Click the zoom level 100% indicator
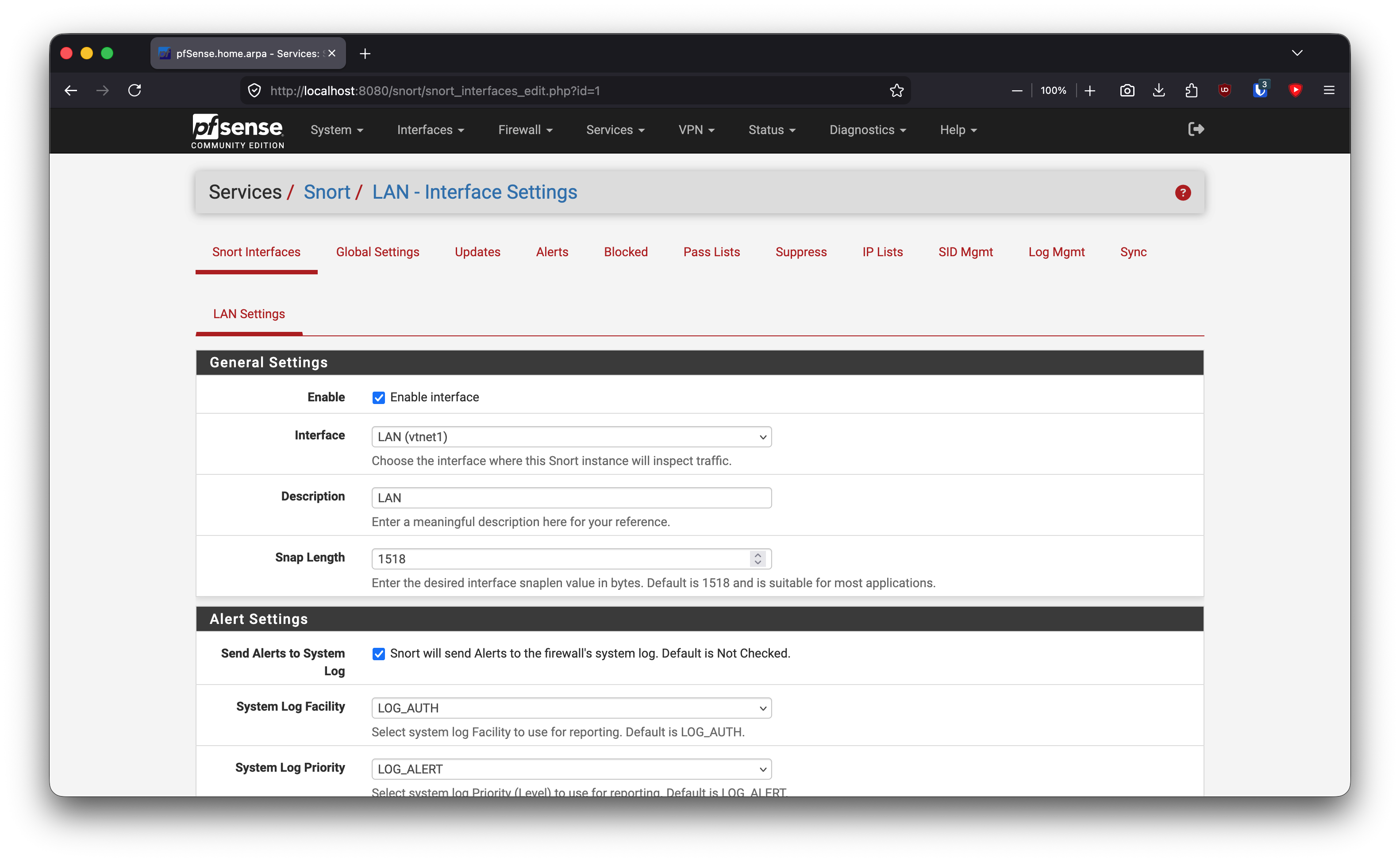The height and width of the screenshot is (862, 1400). pos(1053,91)
